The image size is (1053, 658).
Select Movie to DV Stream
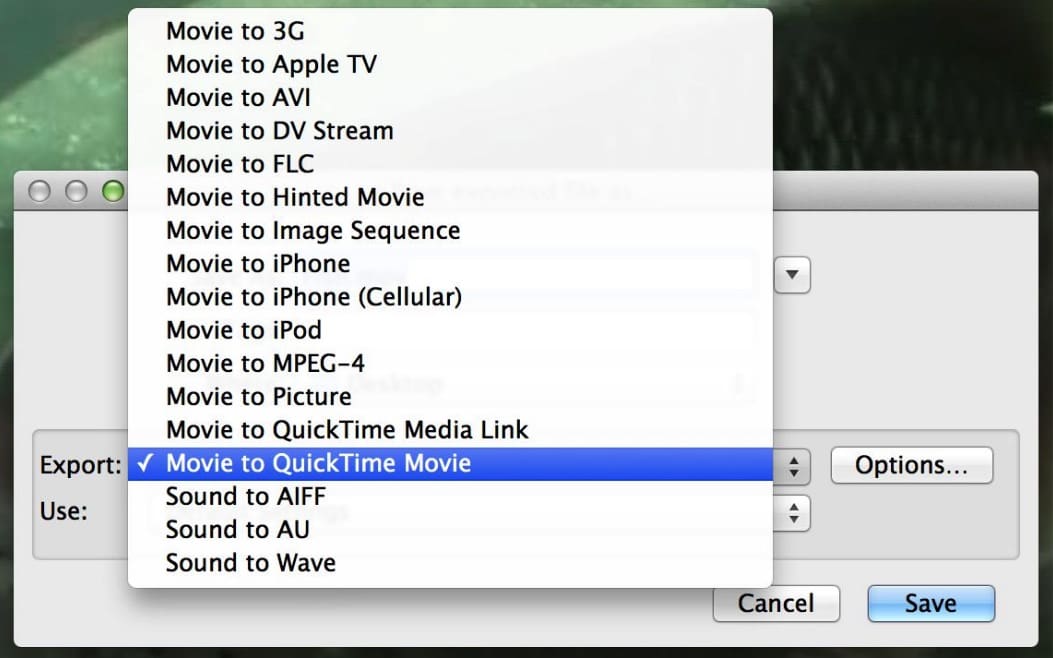click(x=279, y=130)
